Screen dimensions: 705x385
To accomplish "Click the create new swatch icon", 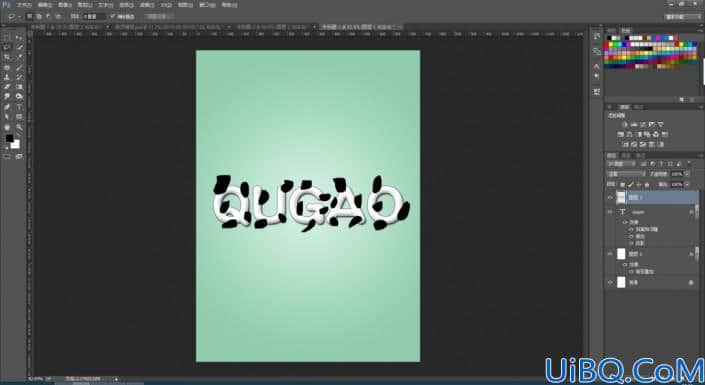I will (x=682, y=99).
